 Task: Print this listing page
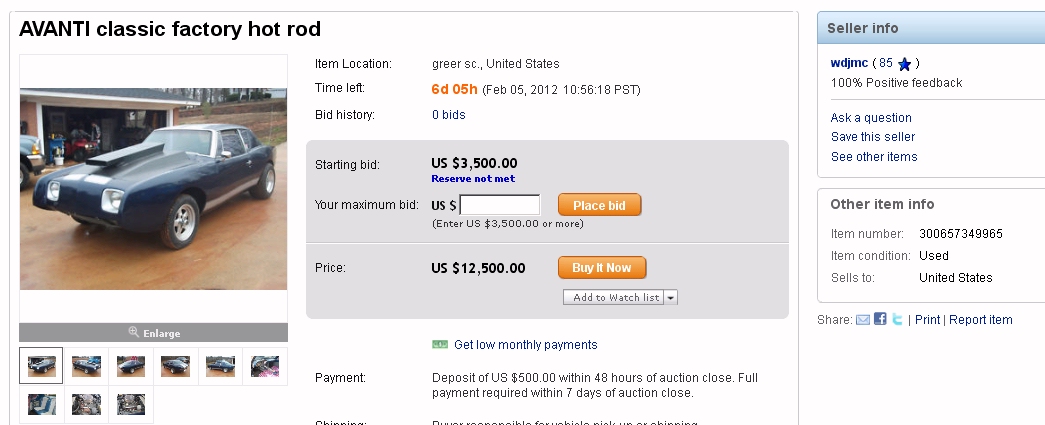click(928, 320)
